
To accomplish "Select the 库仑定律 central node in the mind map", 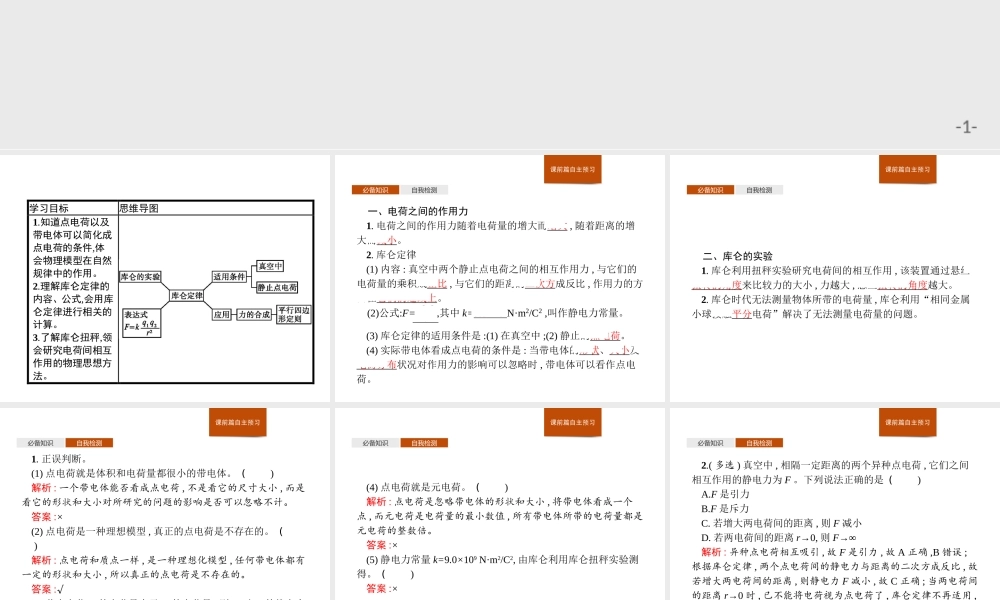I will [186, 296].
